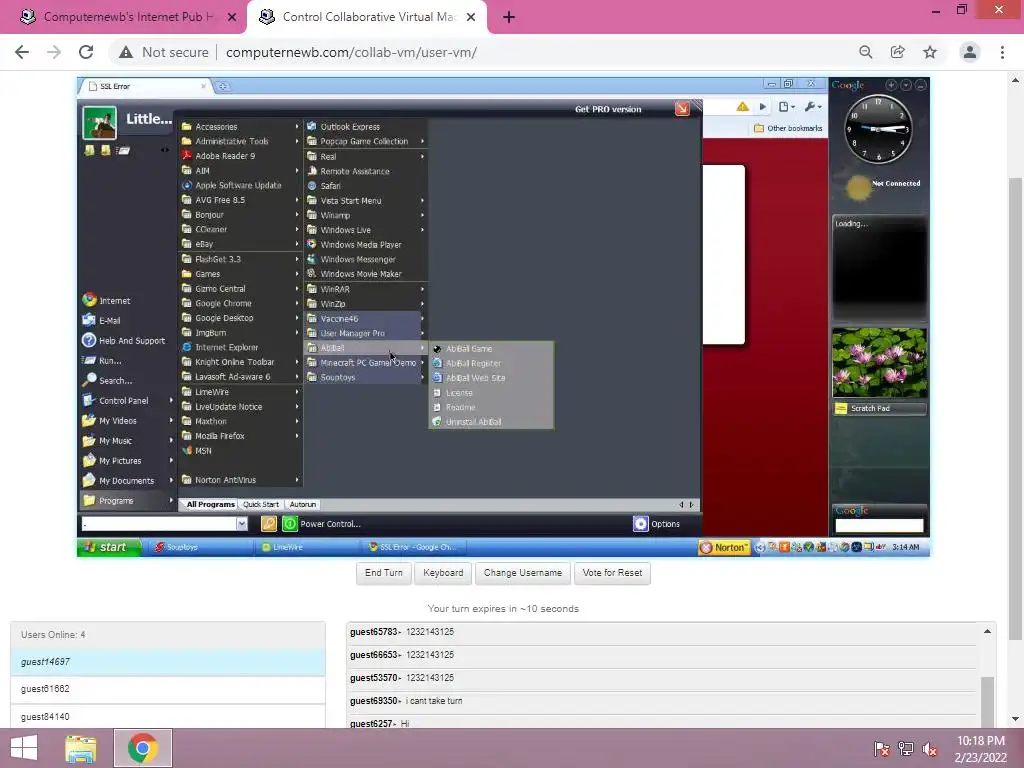
Task: Click the End Turn button
Action: 384,573
